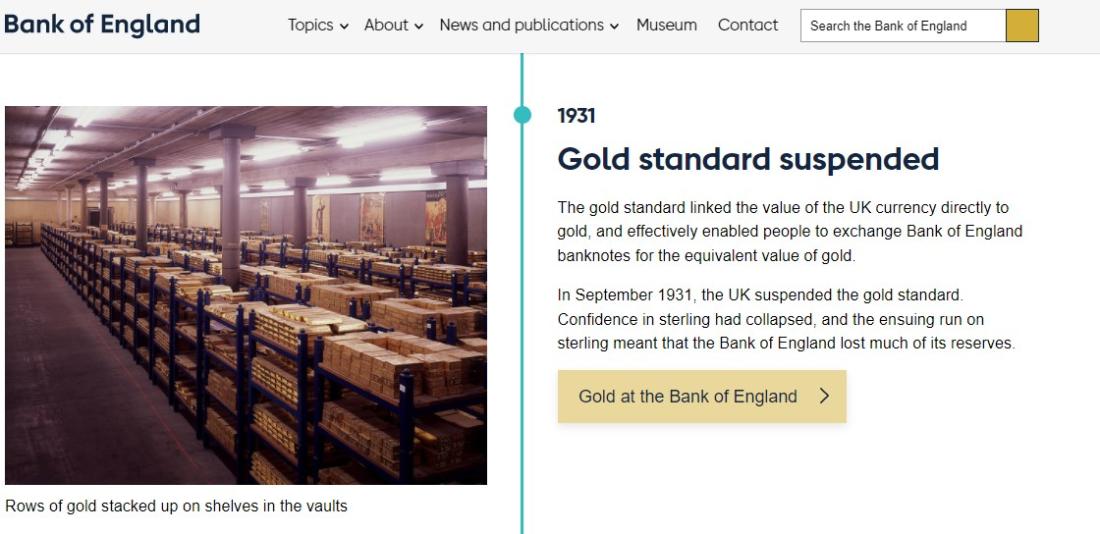This screenshot has width=1100, height=534.
Task: Open the About navigation menu
Action: click(x=386, y=25)
